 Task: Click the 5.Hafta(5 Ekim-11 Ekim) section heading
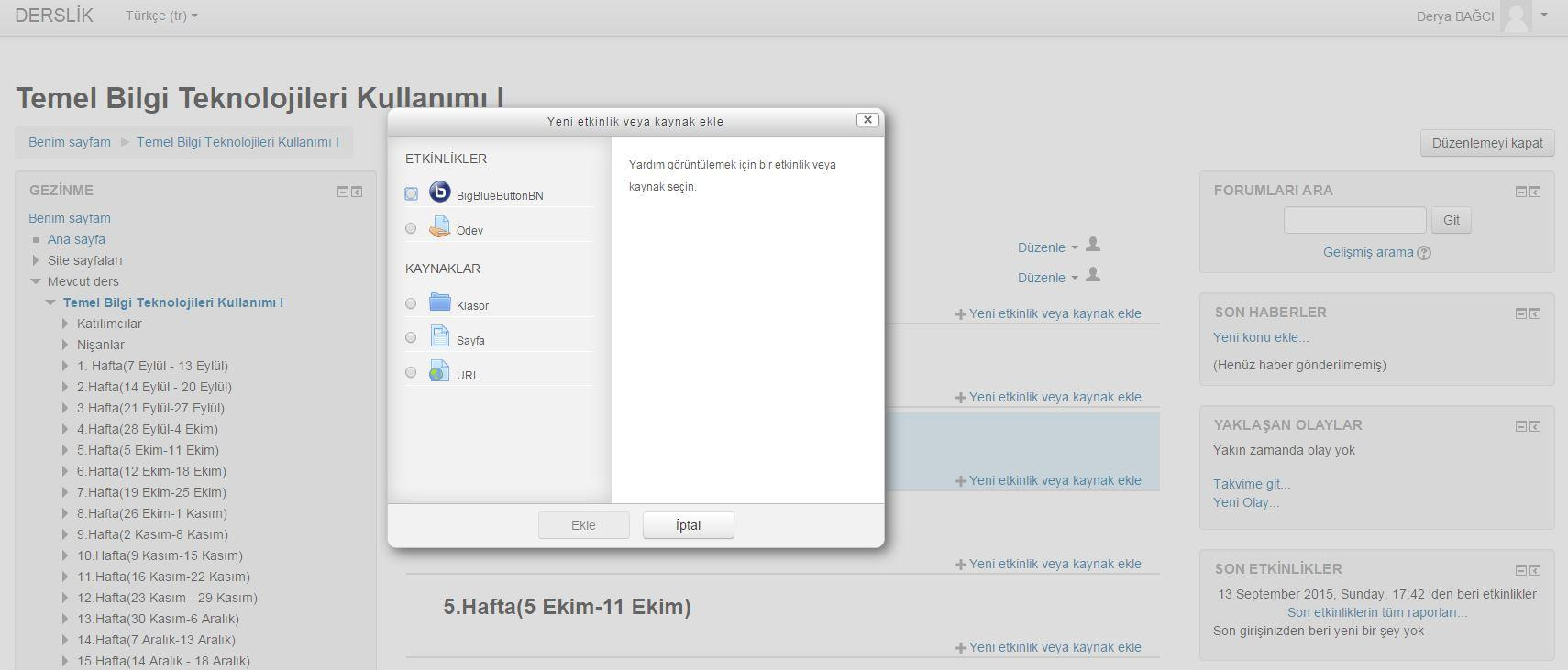pos(567,607)
